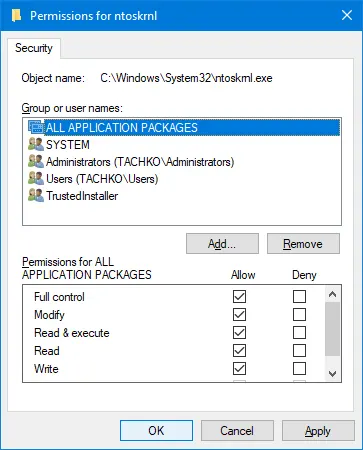Screen dimensions: 363x450
Task: Uncheck Allow for Full control
Action: pyautogui.click(x=239, y=296)
